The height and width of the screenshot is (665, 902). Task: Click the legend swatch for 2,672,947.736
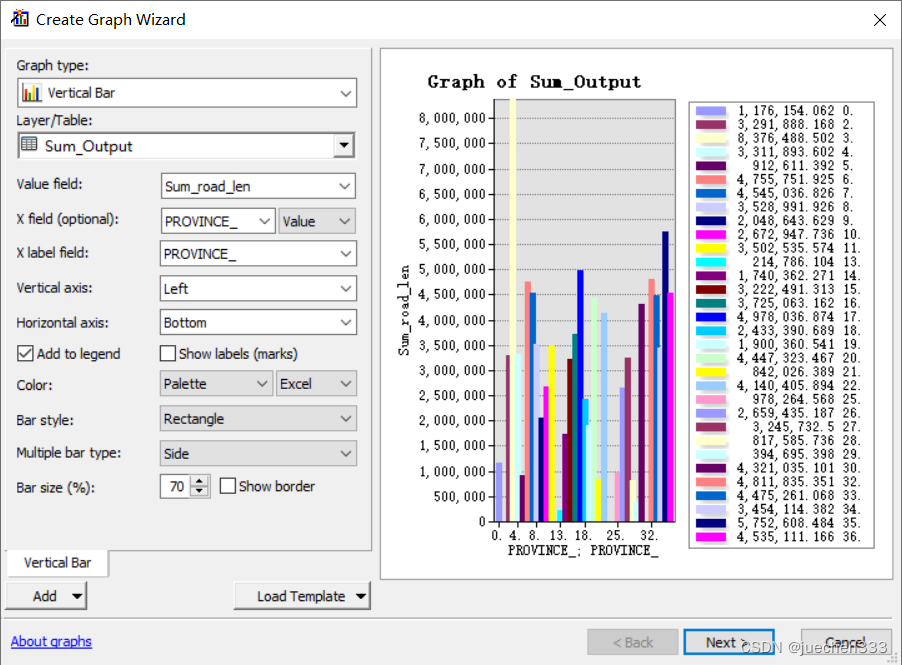[711, 235]
